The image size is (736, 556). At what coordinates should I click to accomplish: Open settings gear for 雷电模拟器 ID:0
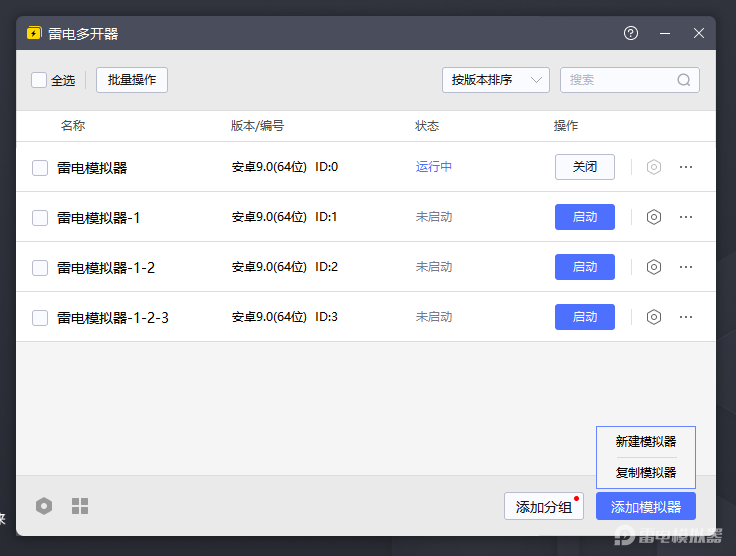tap(654, 167)
